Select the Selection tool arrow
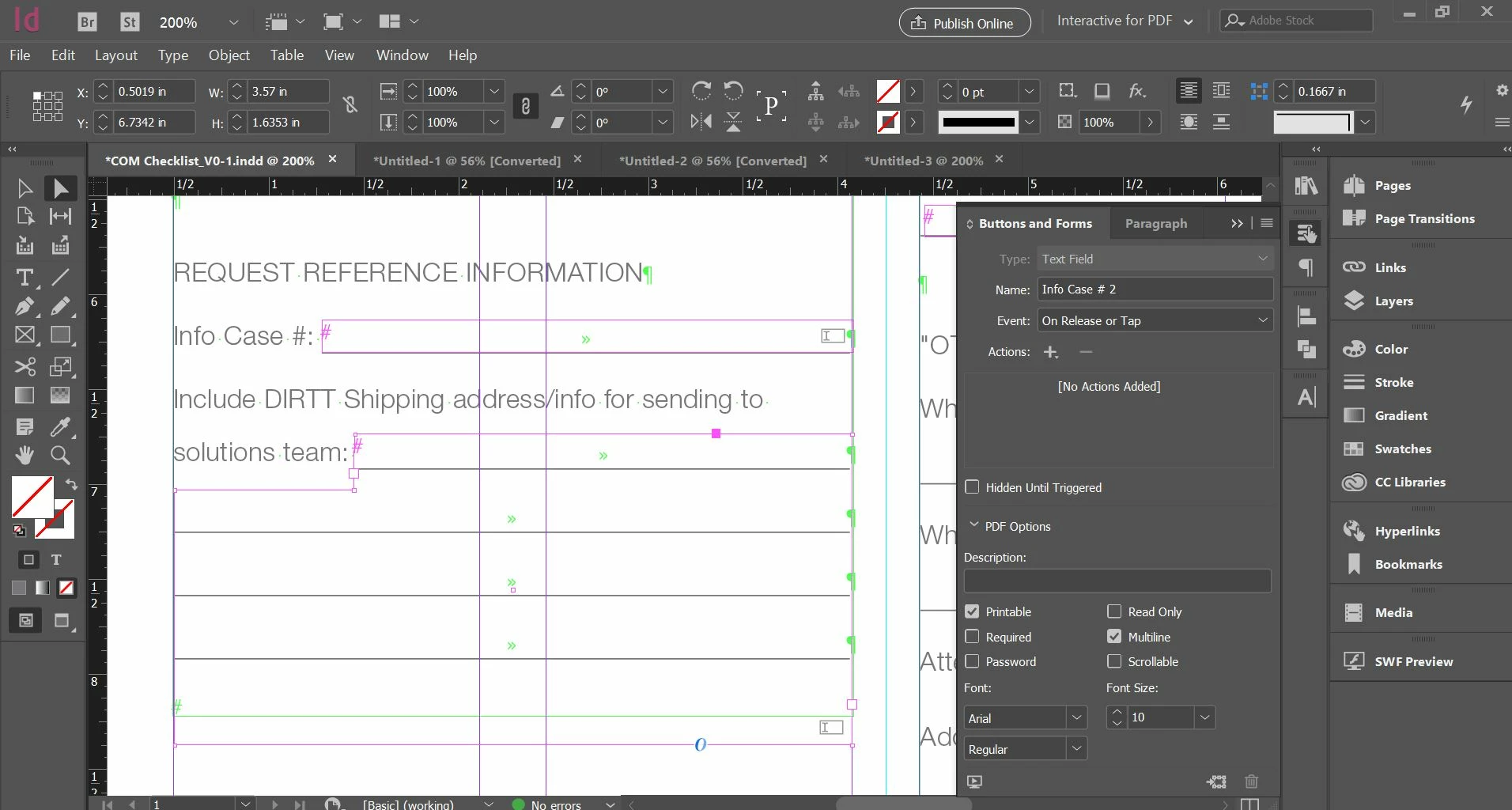1512x810 pixels. 25,188
